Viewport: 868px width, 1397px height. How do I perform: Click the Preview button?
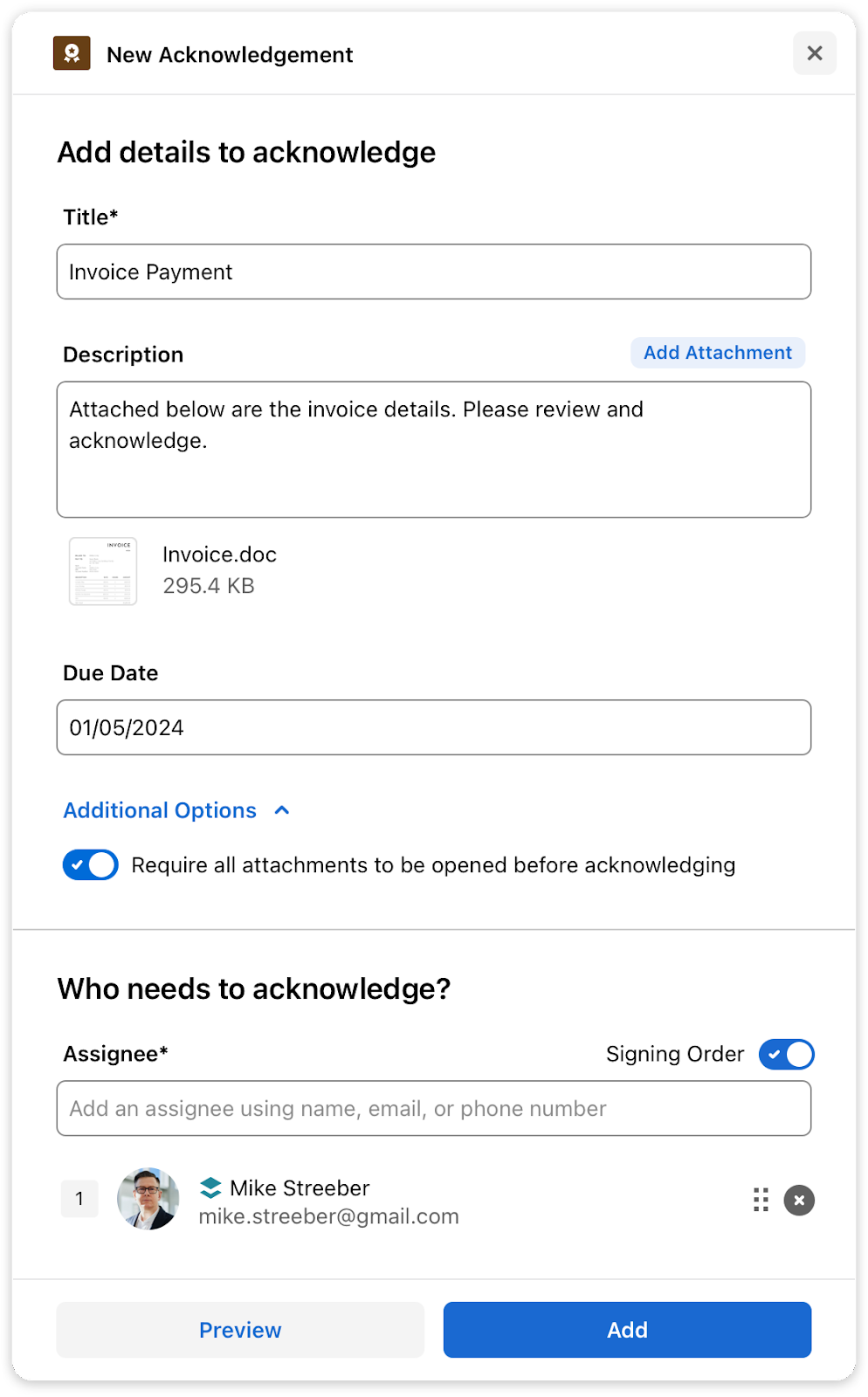tap(240, 1330)
